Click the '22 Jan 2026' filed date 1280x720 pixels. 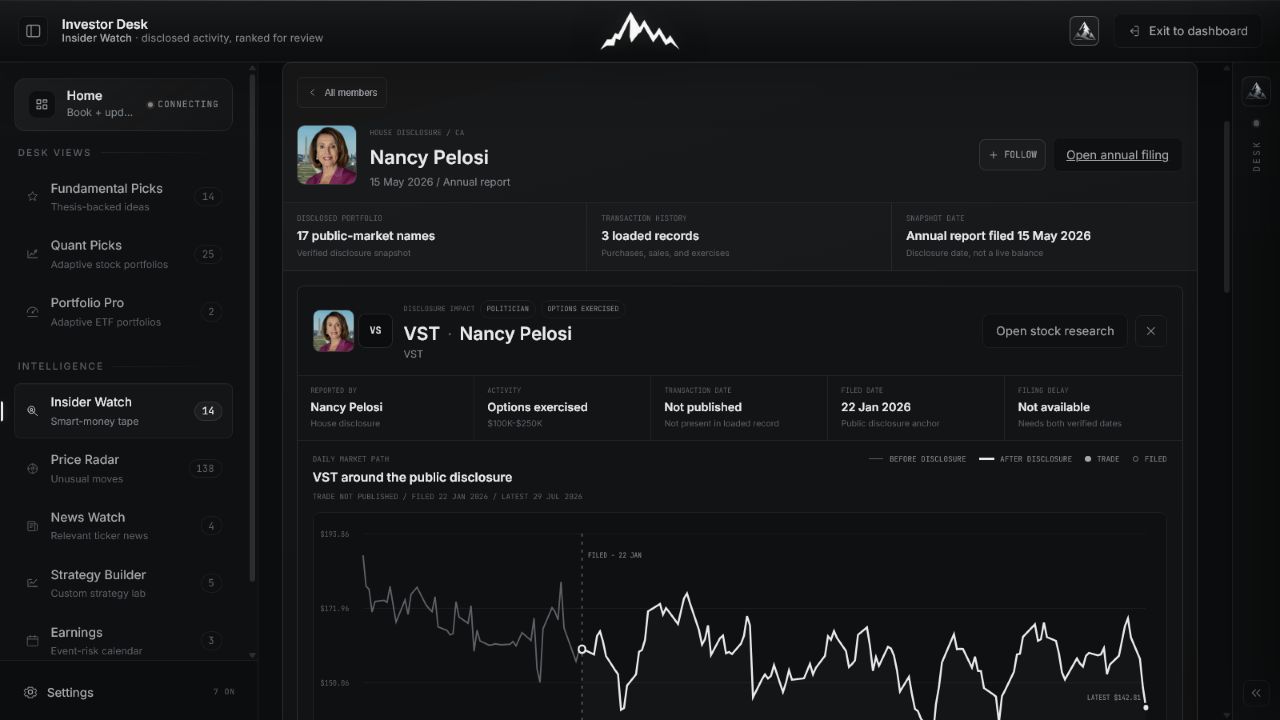click(876, 407)
